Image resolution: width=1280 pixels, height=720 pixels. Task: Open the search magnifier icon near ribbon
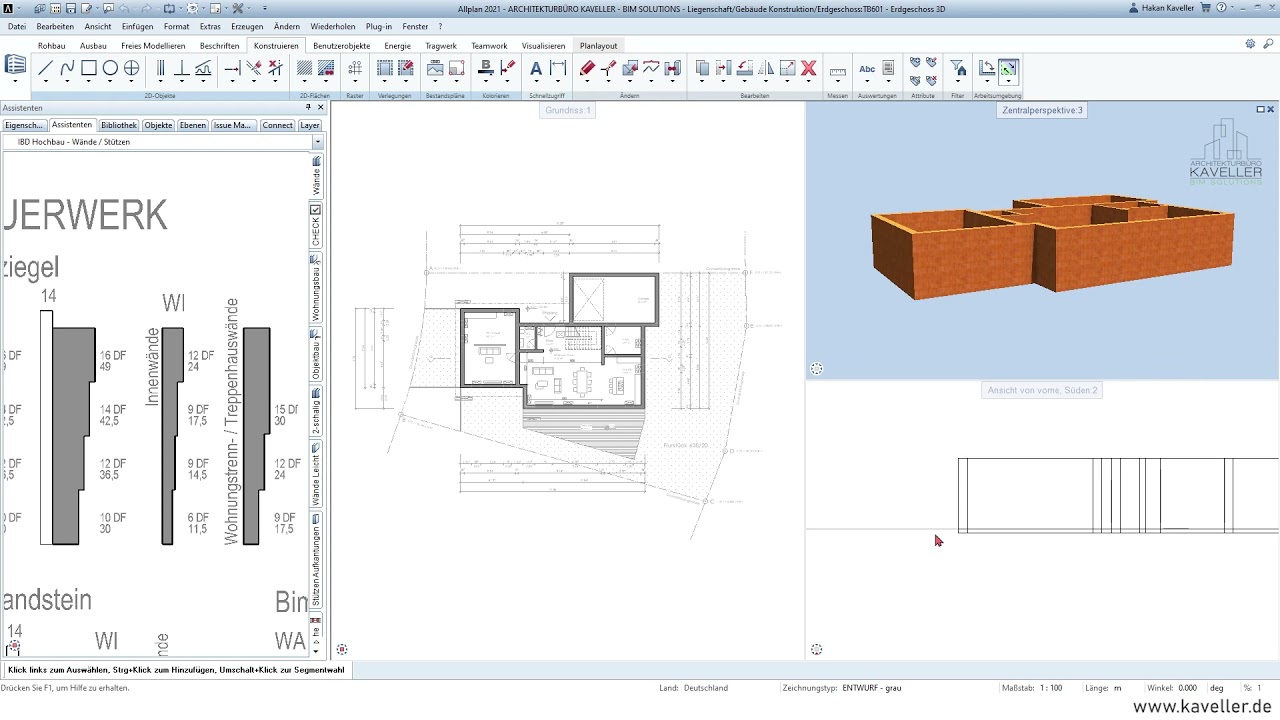pos(1268,44)
